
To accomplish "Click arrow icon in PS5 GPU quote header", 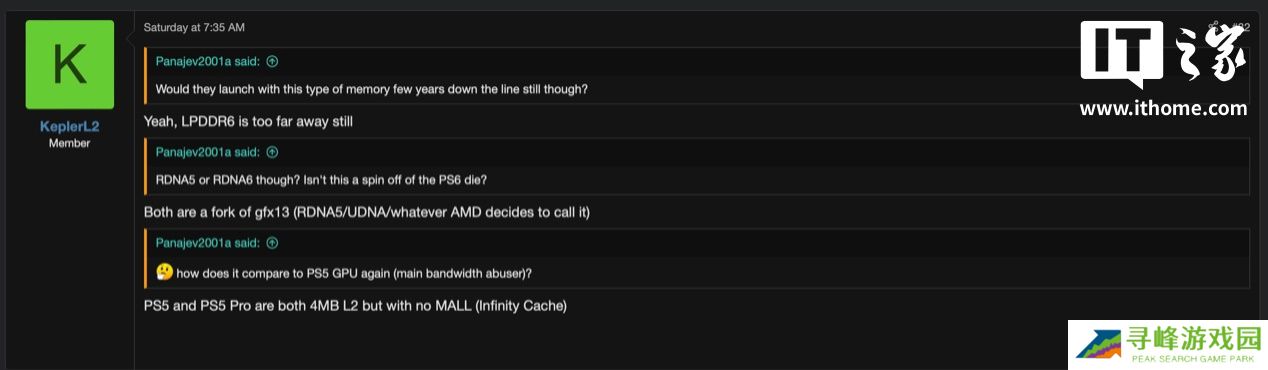I will (272, 243).
